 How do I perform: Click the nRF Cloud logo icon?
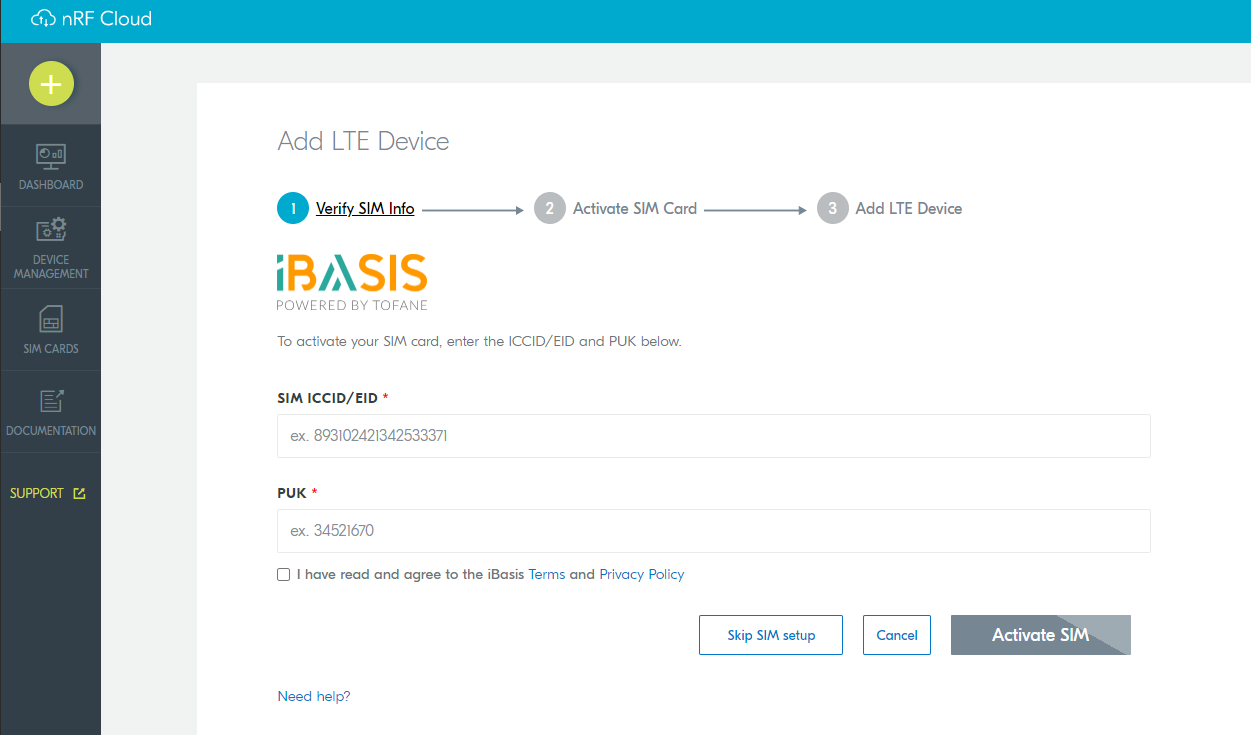42,19
